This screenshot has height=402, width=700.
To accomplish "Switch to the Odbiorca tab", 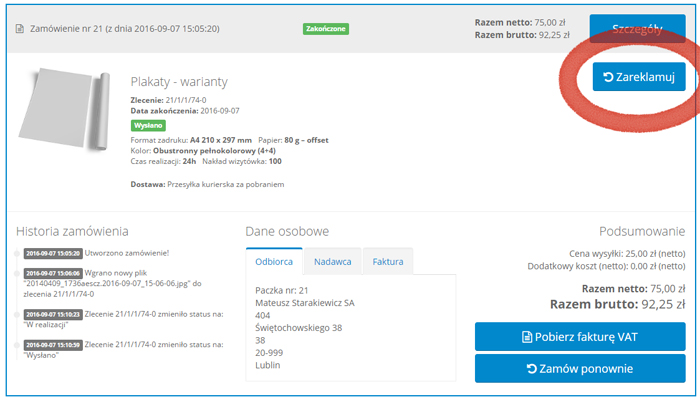I will 274,261.
